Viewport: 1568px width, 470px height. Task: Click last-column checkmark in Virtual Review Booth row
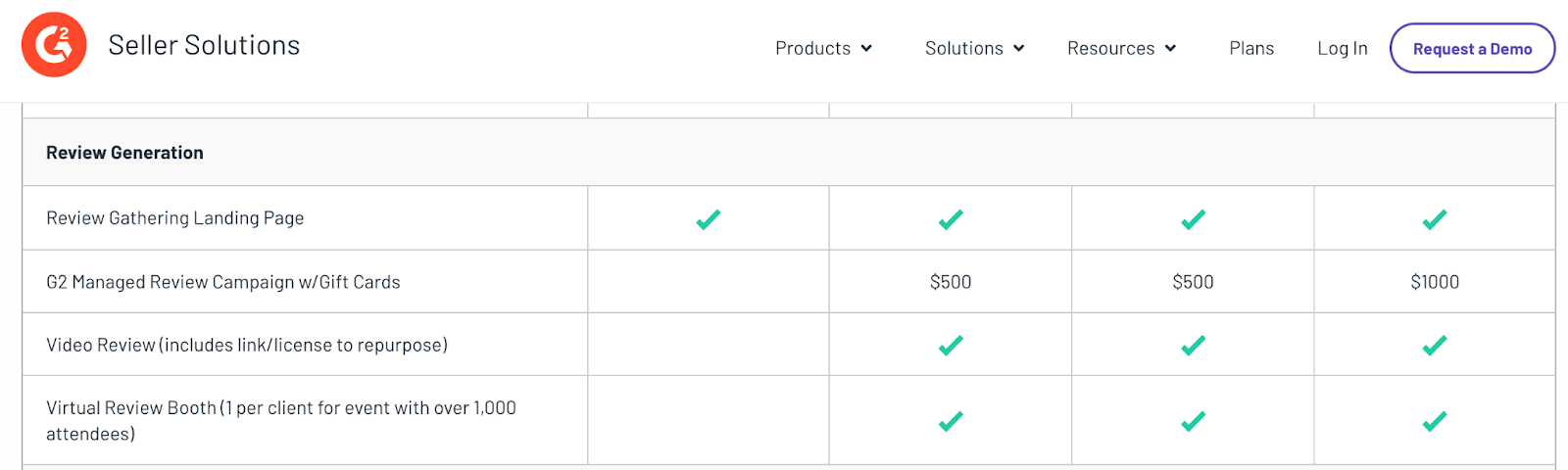click(1435, 421)
